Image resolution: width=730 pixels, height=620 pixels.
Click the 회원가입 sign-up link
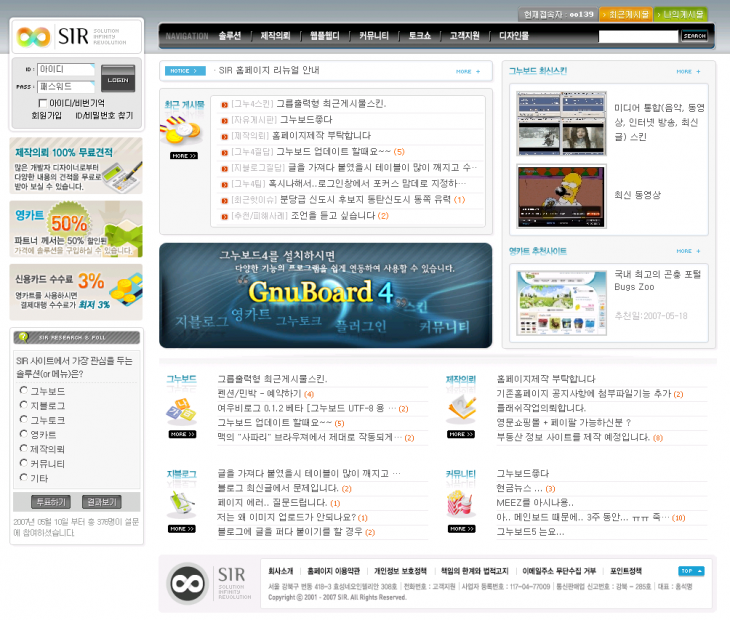coord(46,115)
